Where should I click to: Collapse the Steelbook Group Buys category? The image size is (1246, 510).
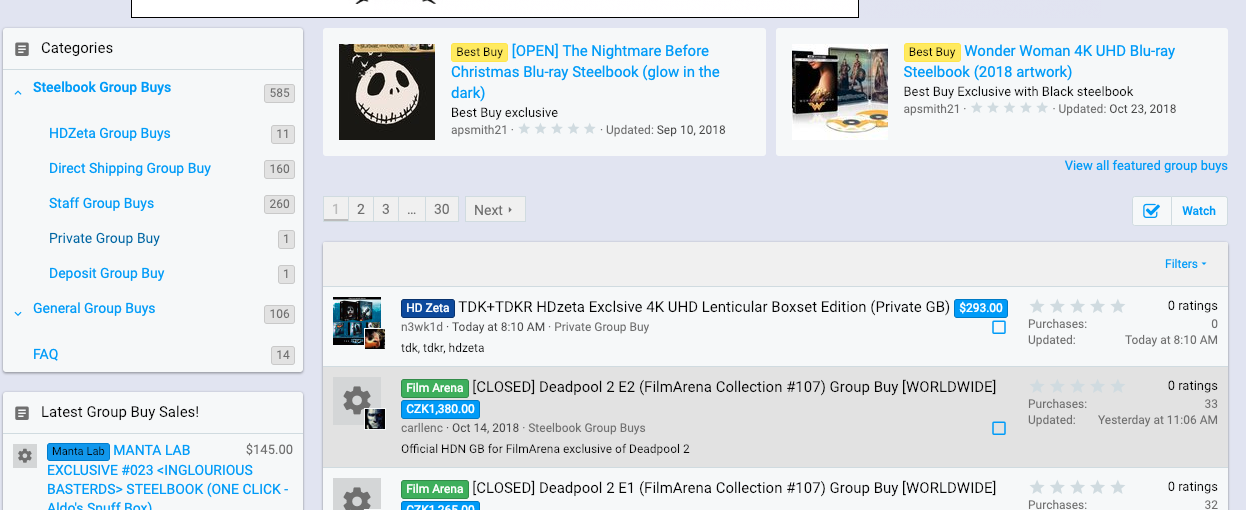point(18,93)
